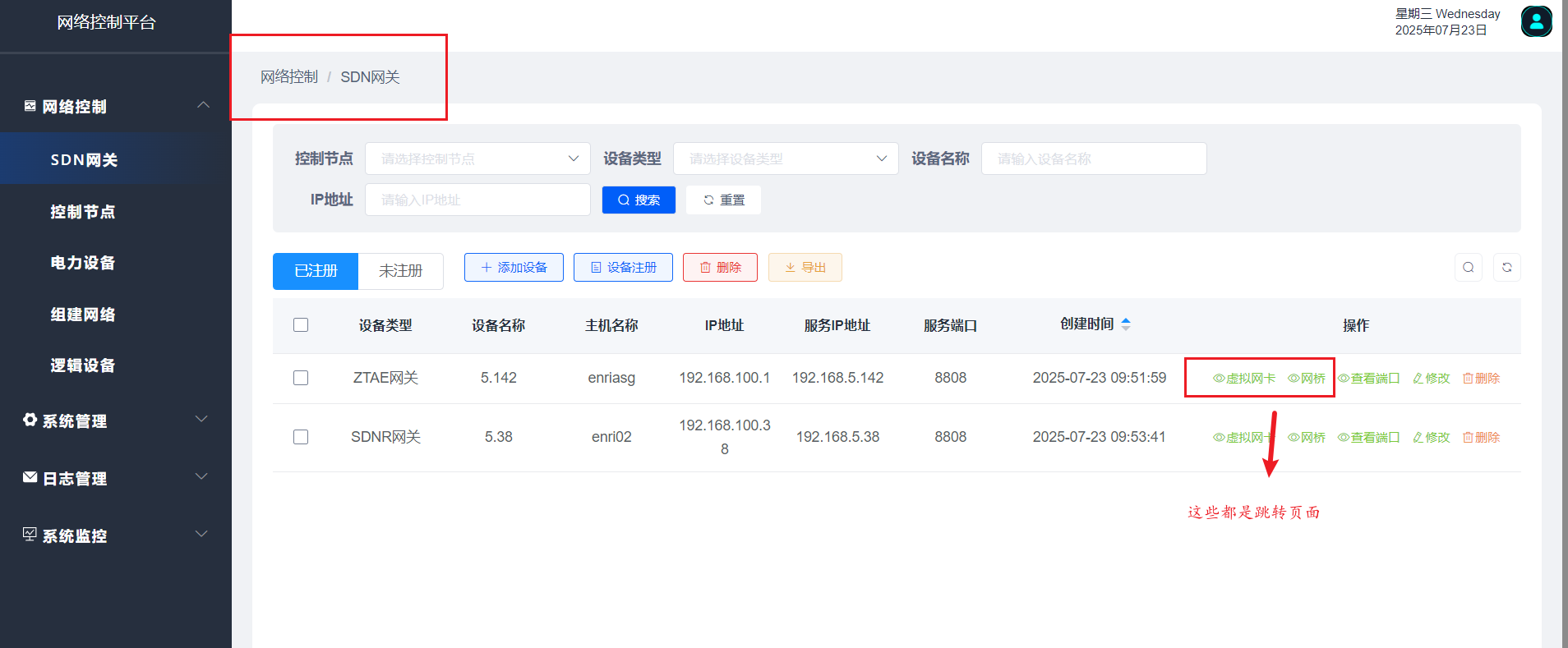Click the table refresh icon button
The image size is (1568, 648).
point(1507,268)
